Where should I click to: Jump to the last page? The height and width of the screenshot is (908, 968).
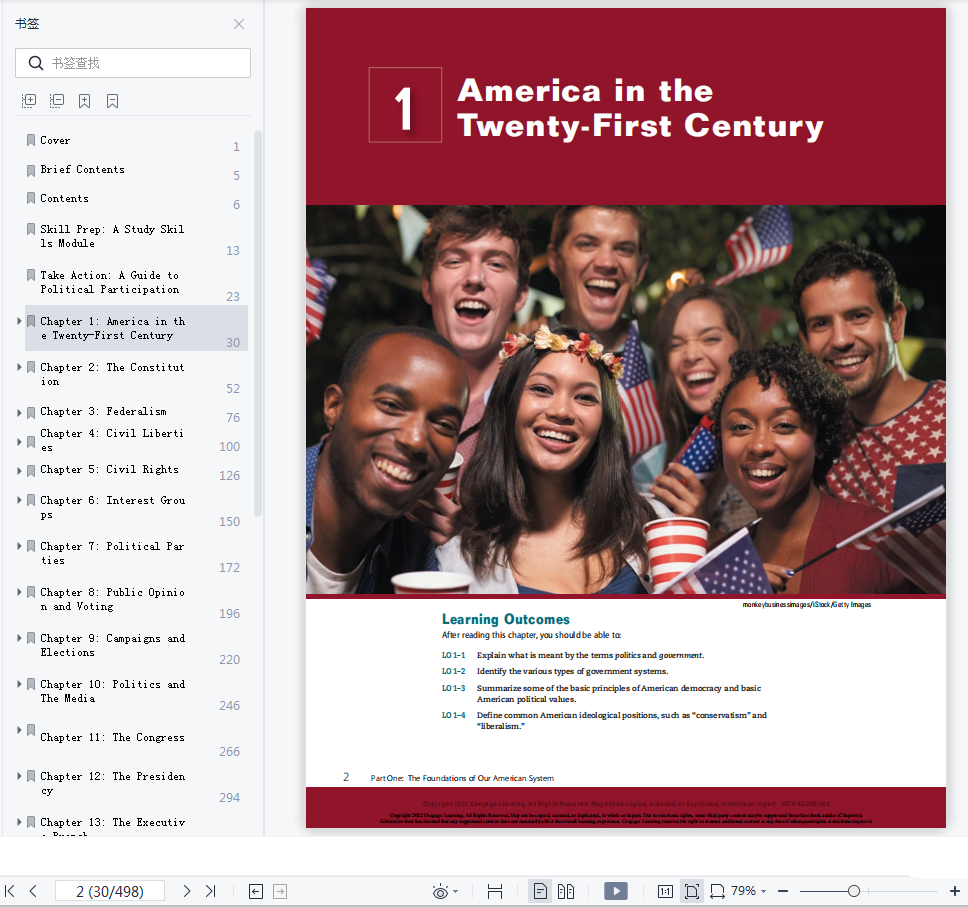point(211,891)
